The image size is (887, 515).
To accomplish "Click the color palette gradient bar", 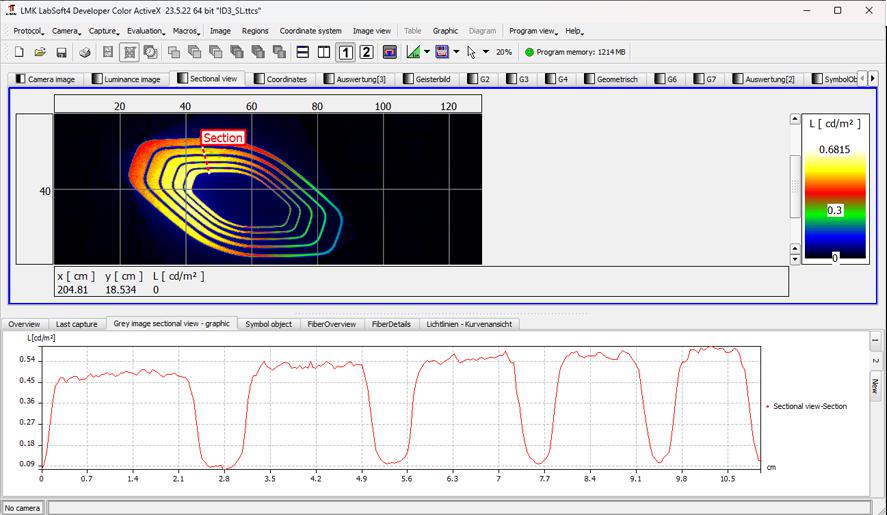I will click(835, 204).
